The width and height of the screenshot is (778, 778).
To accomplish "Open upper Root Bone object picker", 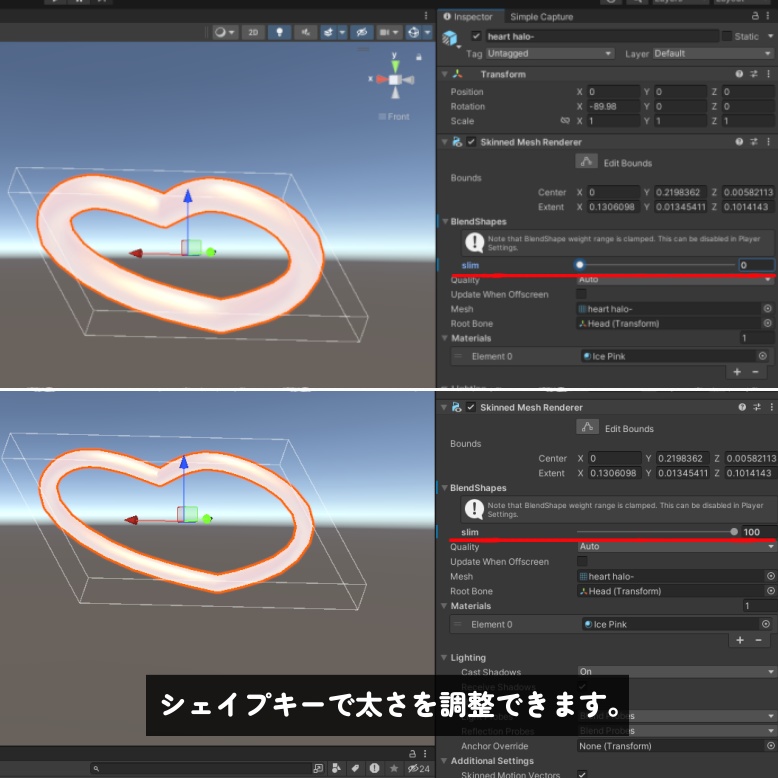I will point(768,323).
